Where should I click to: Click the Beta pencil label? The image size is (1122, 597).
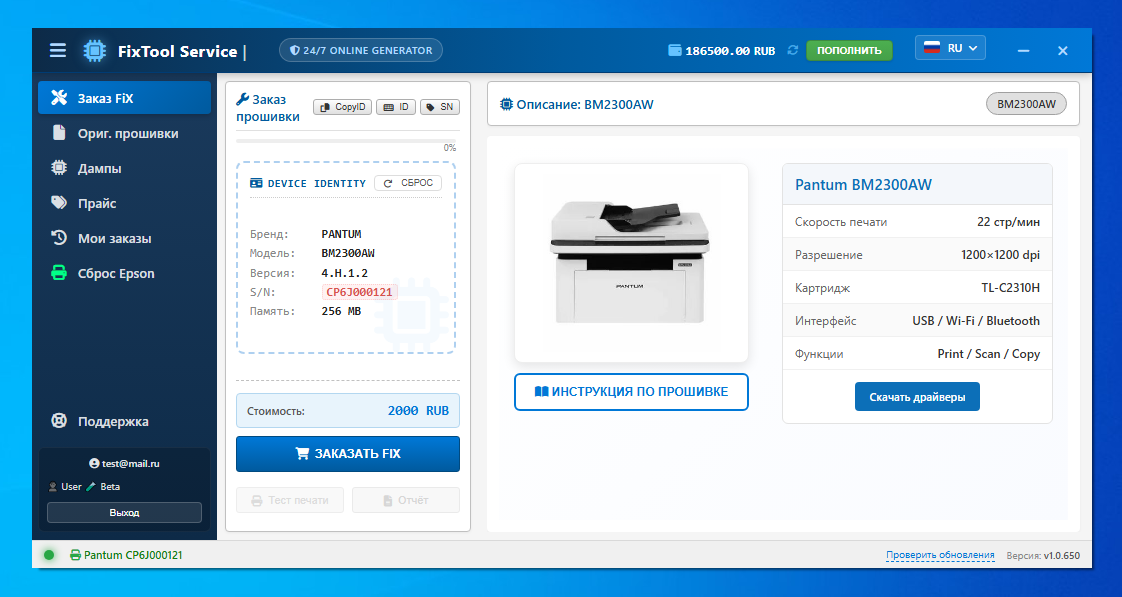point(103,487)
